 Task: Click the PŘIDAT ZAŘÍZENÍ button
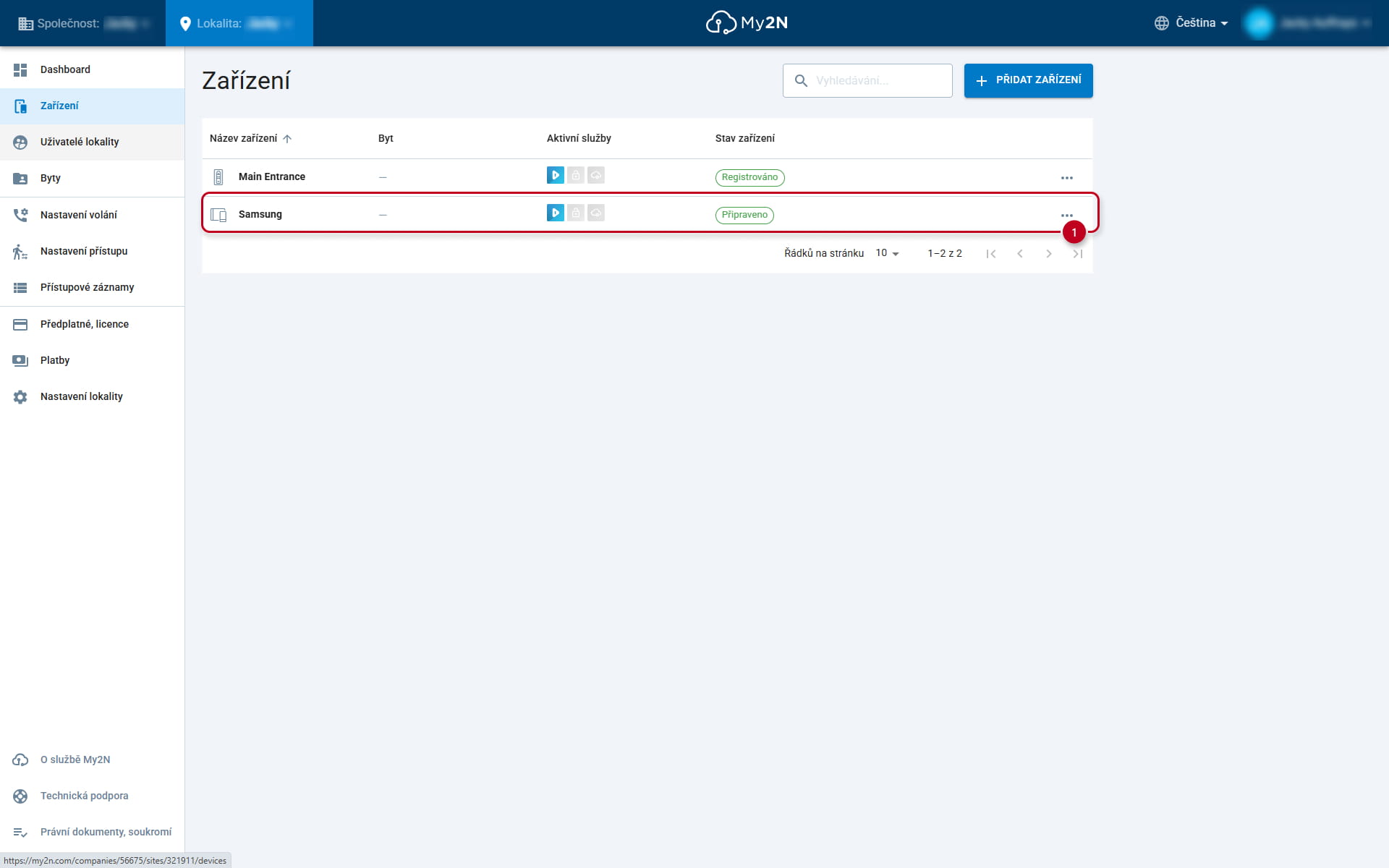1028,80
